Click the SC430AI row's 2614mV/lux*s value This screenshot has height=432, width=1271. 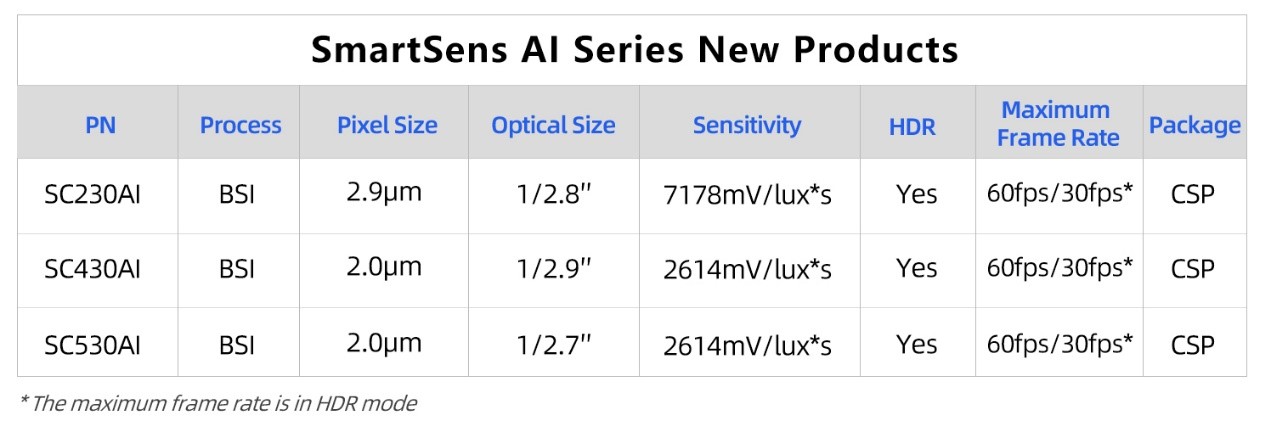747,269
